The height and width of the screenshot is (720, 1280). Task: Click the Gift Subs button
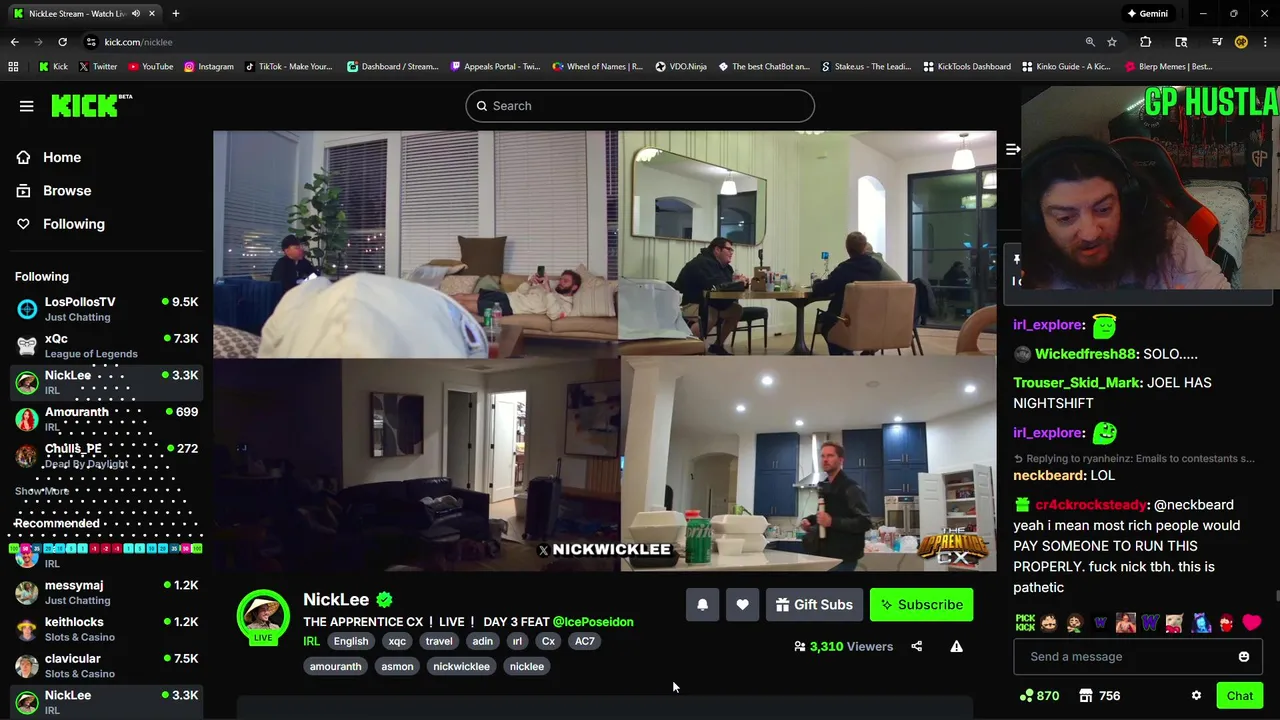[x=814, y=604]
